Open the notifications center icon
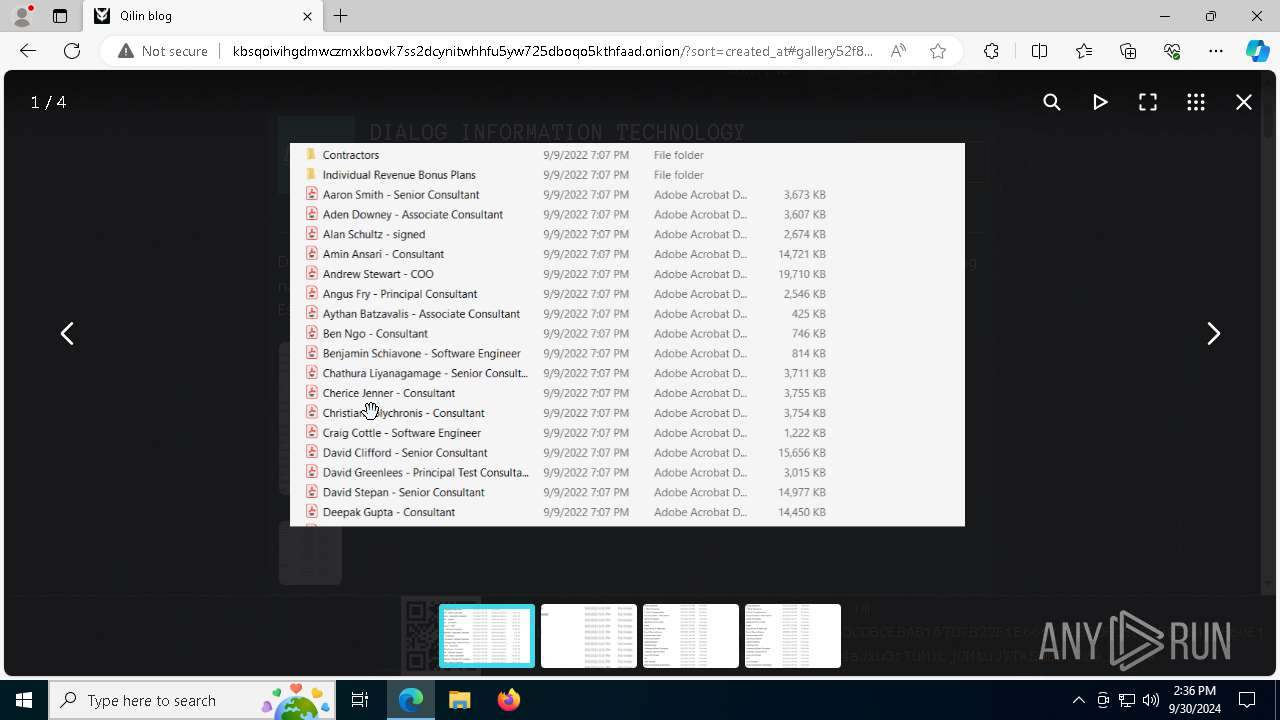1280x720 pixels. pyautogui.click(x=1247, y=700)
